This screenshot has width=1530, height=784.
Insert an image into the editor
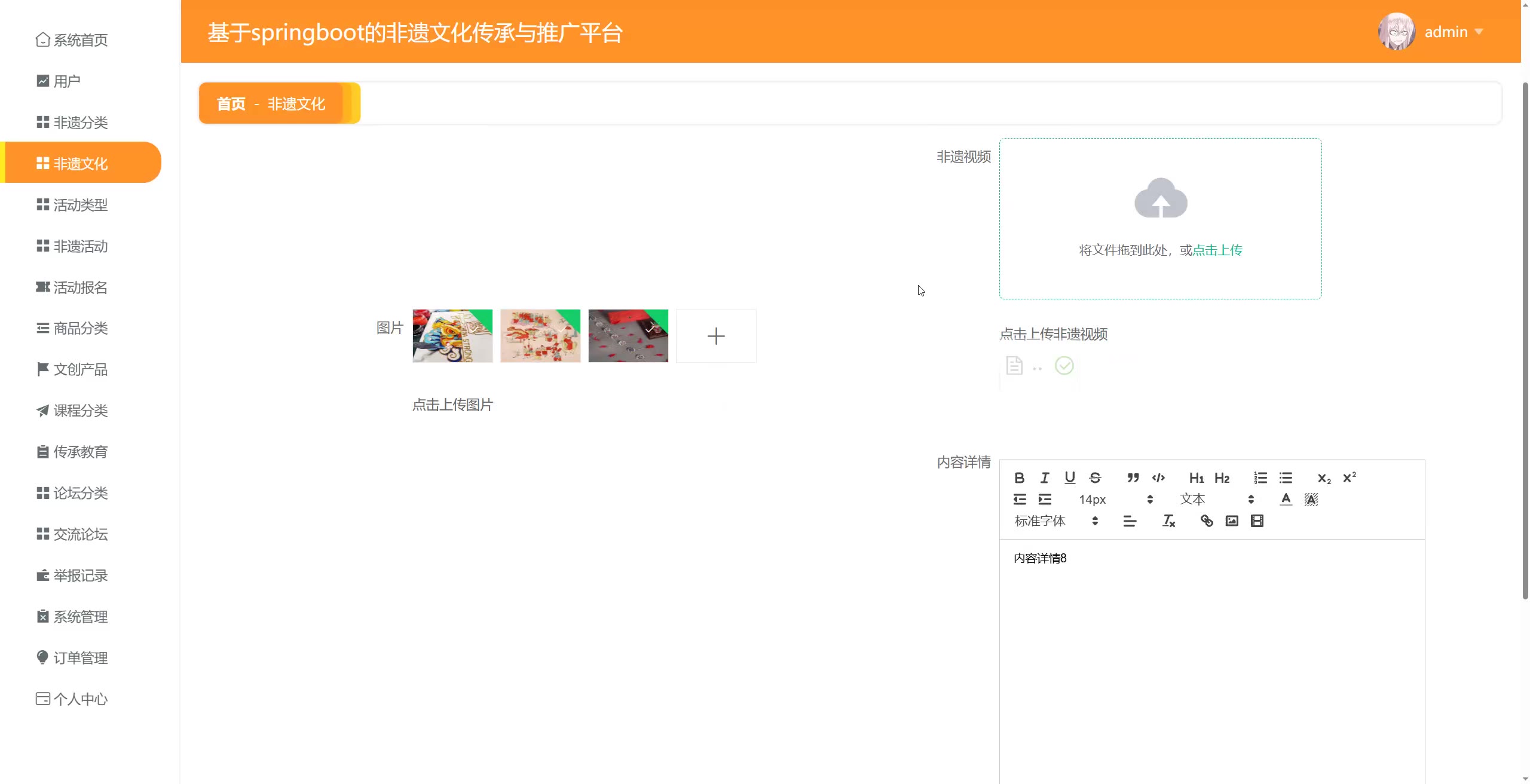(x=1232, y=521)
